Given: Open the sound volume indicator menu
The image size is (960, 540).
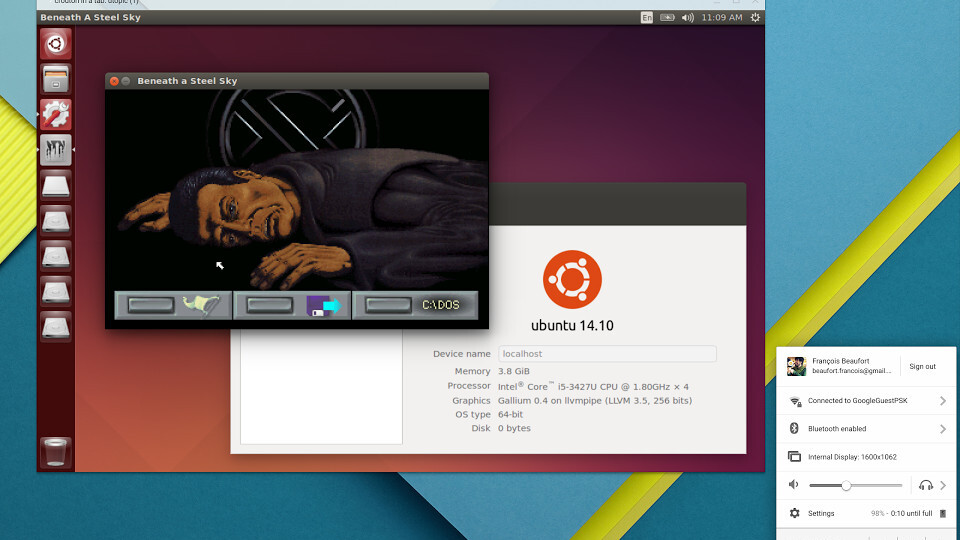Looking at the screenshot, I should tap(687, 17).
